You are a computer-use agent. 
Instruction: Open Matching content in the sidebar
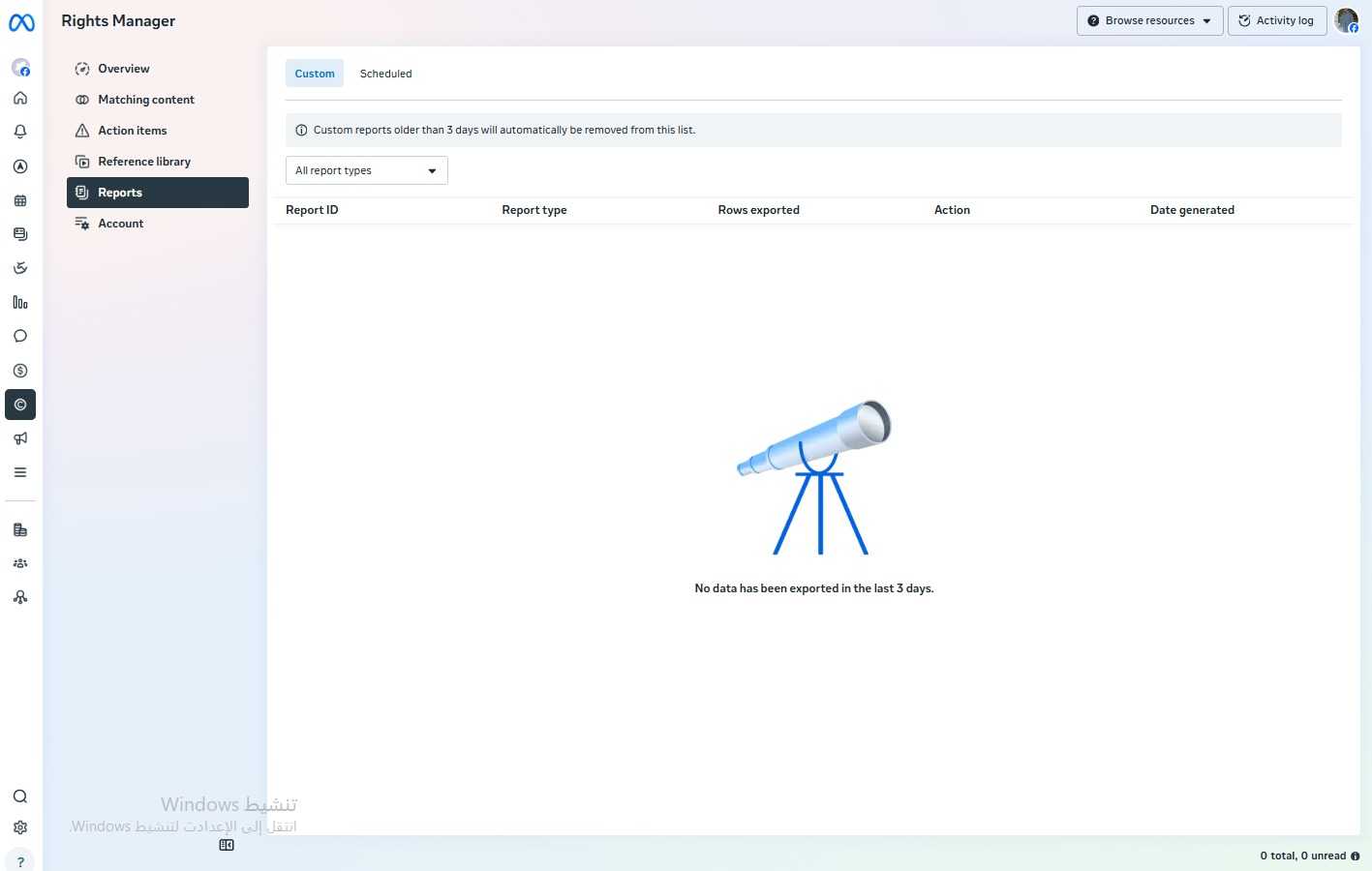click(158, 100)
